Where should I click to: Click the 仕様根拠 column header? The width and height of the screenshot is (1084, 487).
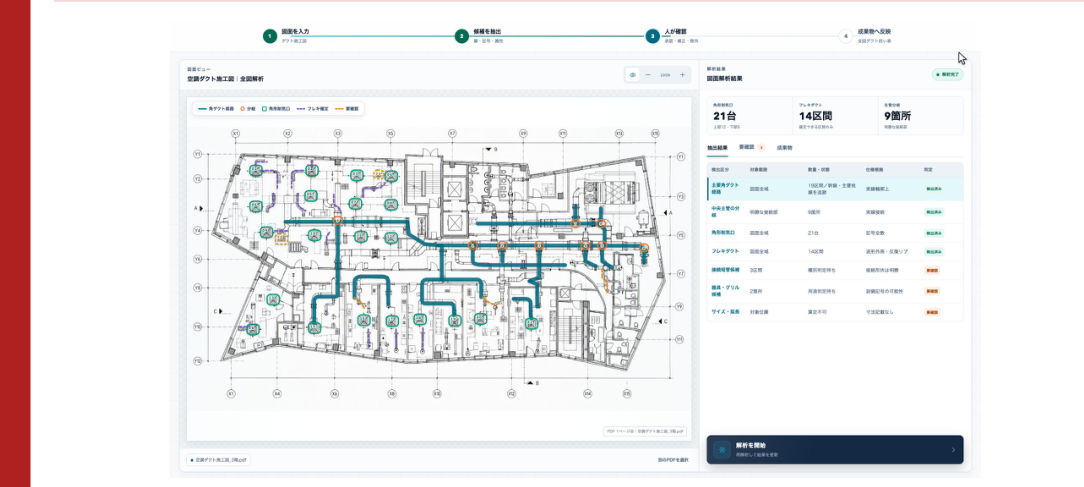click(x=874, y=169)
